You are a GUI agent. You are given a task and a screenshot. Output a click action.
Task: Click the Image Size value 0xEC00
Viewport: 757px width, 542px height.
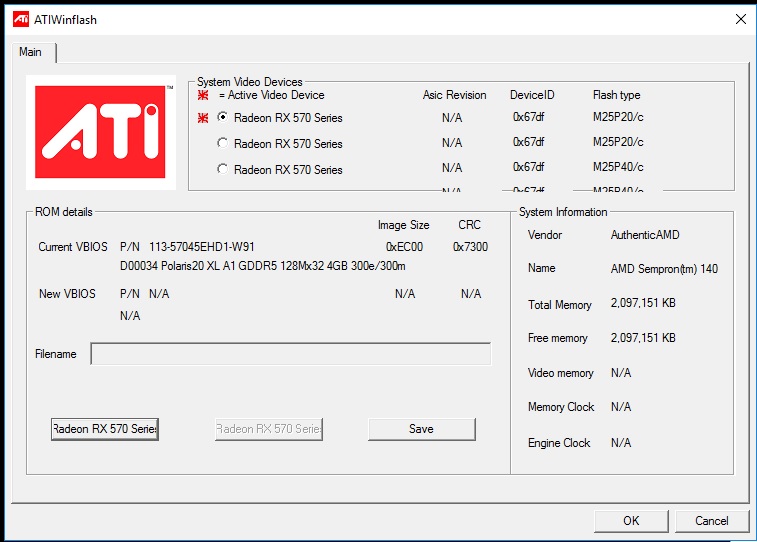coord(404,247)
